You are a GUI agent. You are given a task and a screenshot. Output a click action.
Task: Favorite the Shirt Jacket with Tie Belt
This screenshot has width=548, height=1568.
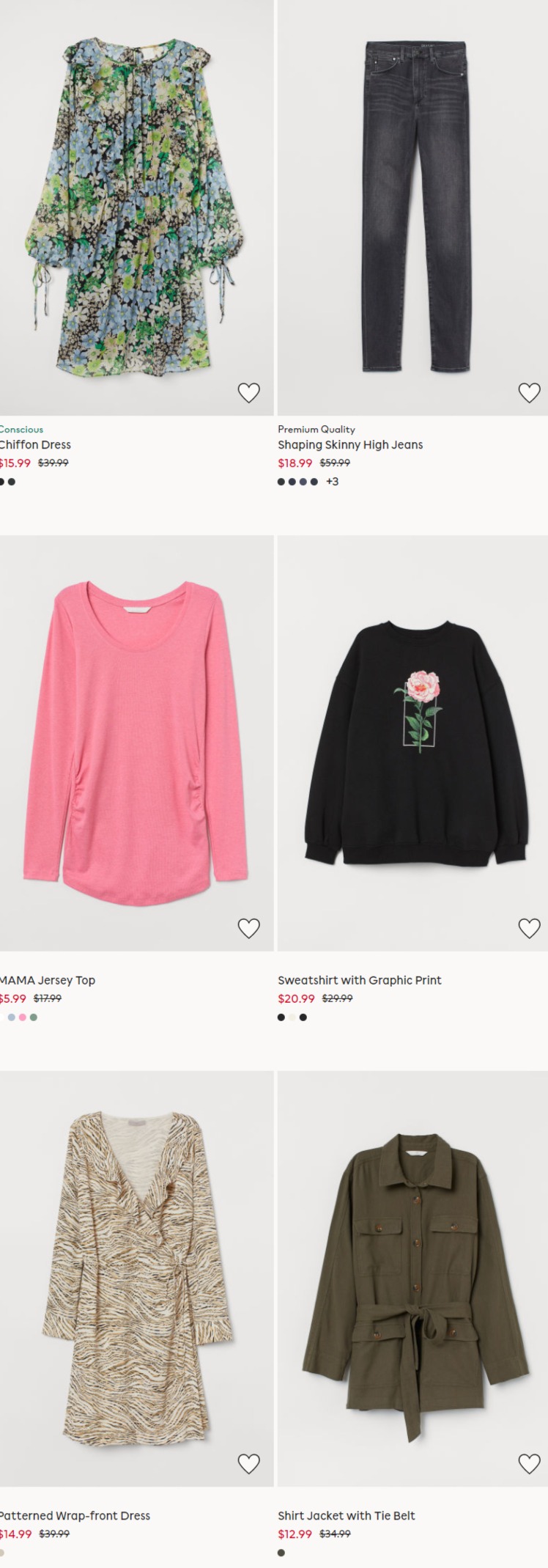pos(529,1464)
